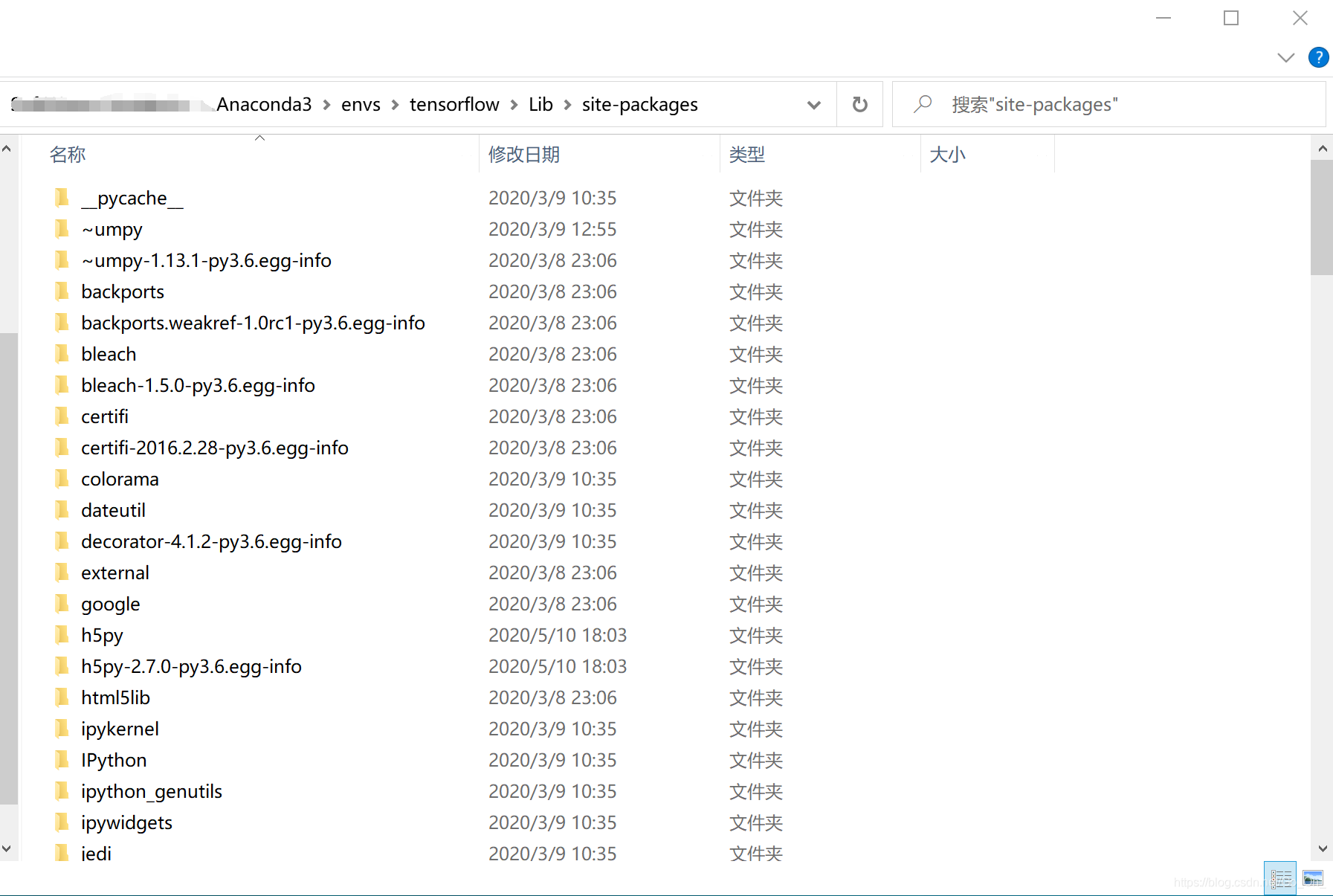The width and height of the screenshot is (1333, 896).
Task: Minimize the Explorer window
Action: (x=1163, y=18)
